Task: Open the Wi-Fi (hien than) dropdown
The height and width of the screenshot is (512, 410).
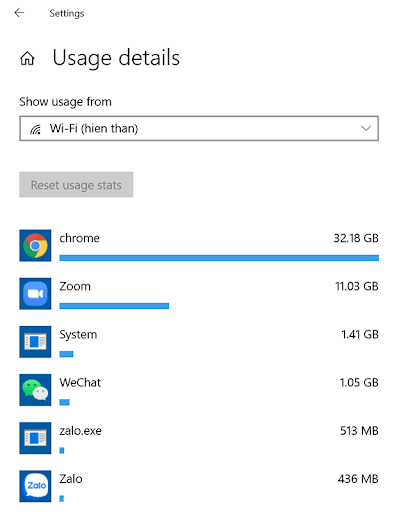Action: click(x=199, y=129)
